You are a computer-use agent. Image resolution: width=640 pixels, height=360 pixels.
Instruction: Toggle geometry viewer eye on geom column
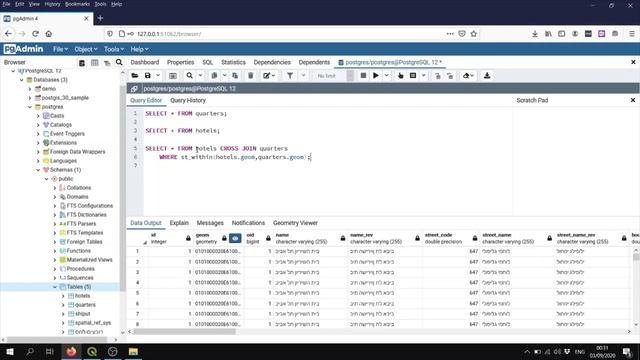[x=235, y=238]
